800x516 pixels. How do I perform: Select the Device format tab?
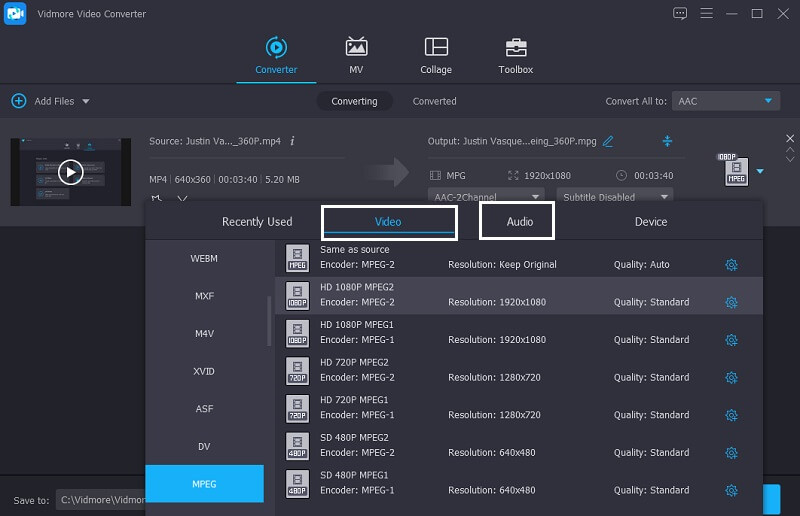[650, 222]
